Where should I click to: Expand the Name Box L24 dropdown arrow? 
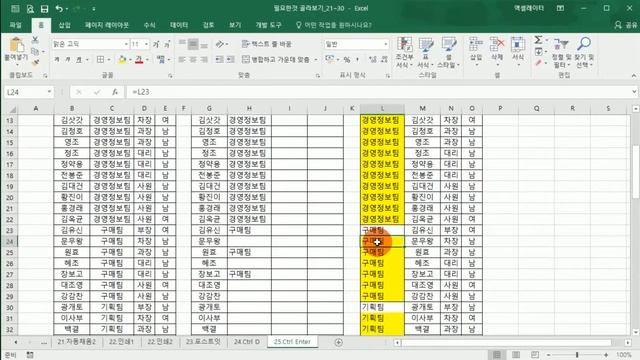click(x=49, y=92)
